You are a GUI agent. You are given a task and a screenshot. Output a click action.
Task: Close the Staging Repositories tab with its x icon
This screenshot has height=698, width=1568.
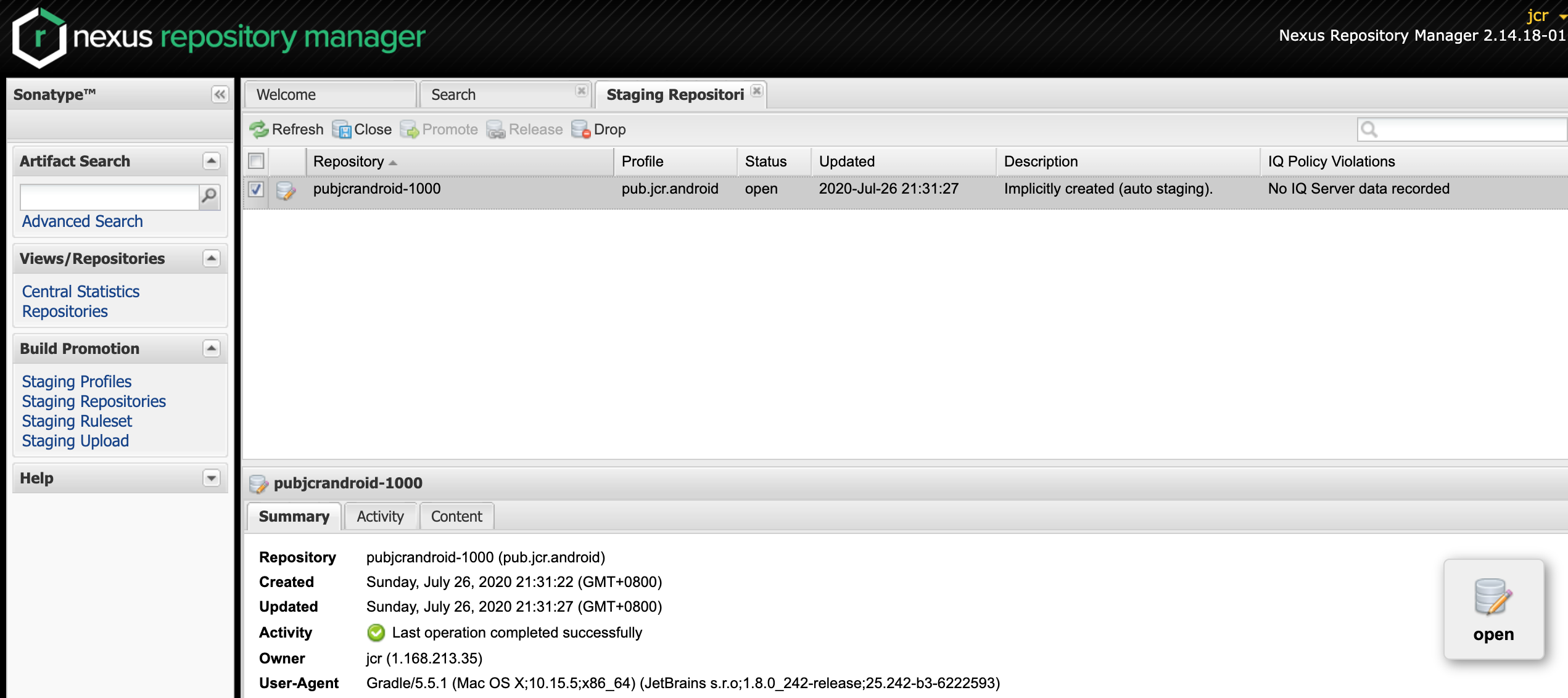[x=757, y=91]
